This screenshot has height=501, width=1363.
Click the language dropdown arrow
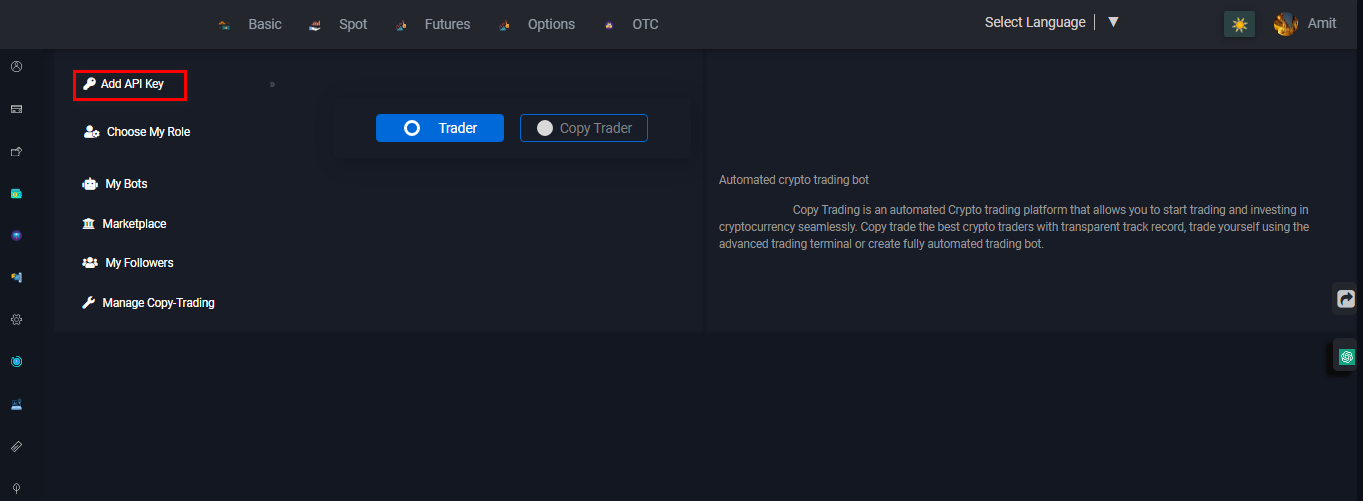coord(1113,22)
